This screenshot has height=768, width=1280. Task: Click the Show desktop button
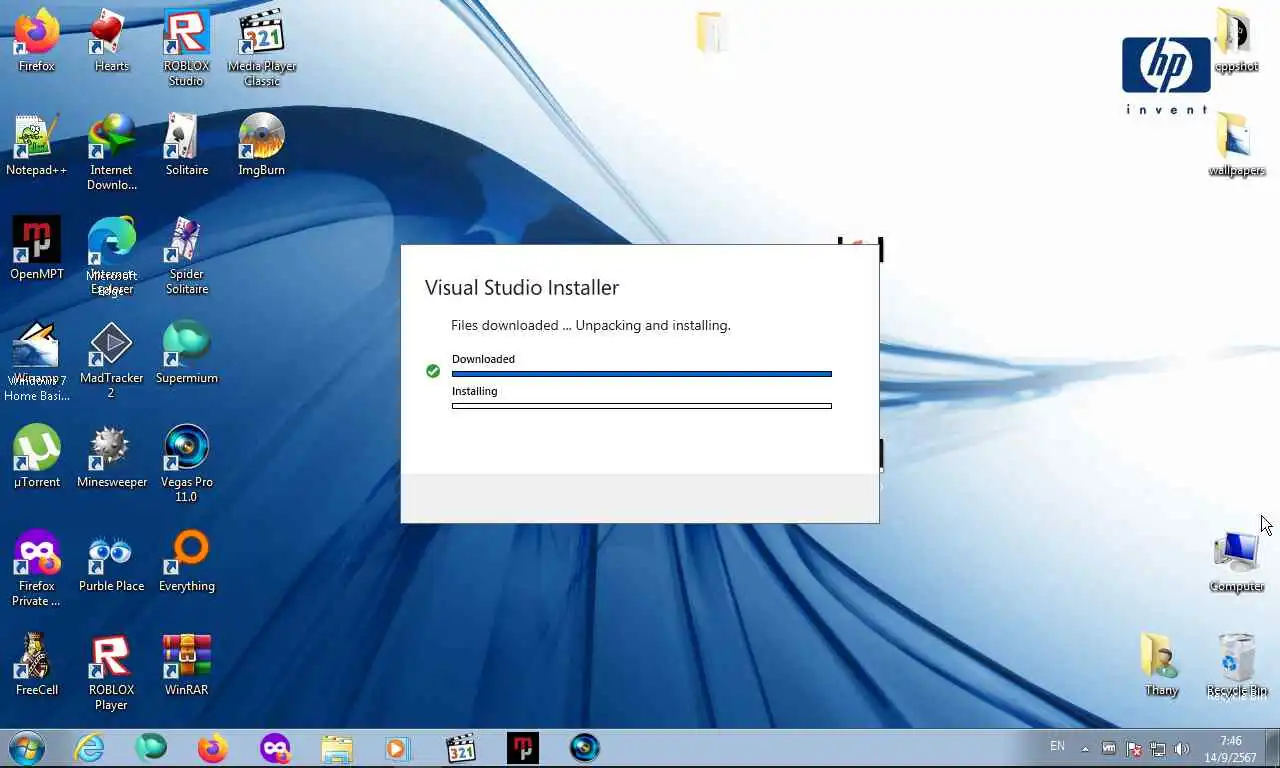1273,749
